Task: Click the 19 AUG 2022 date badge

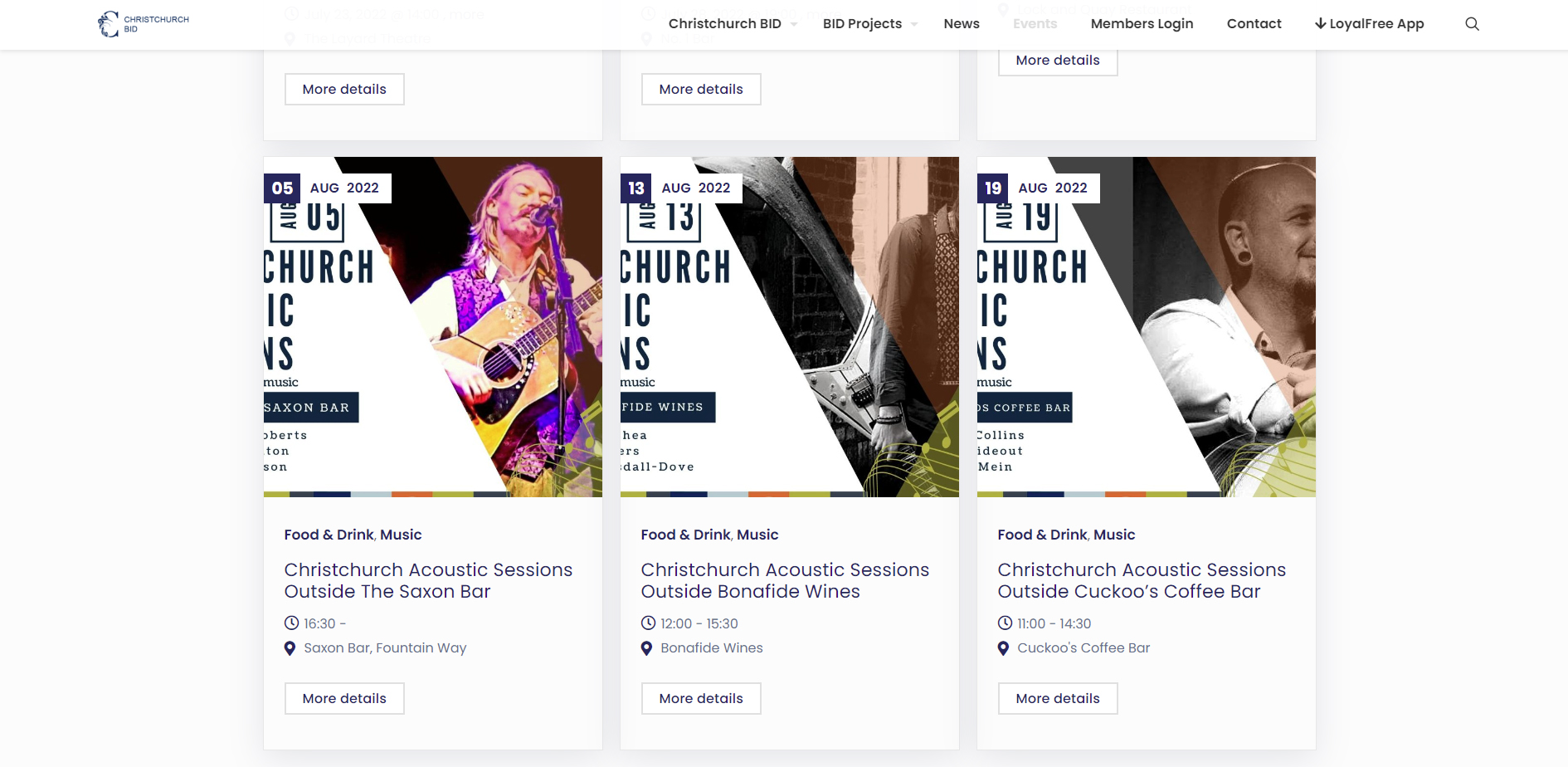Action: [1039, 188]
